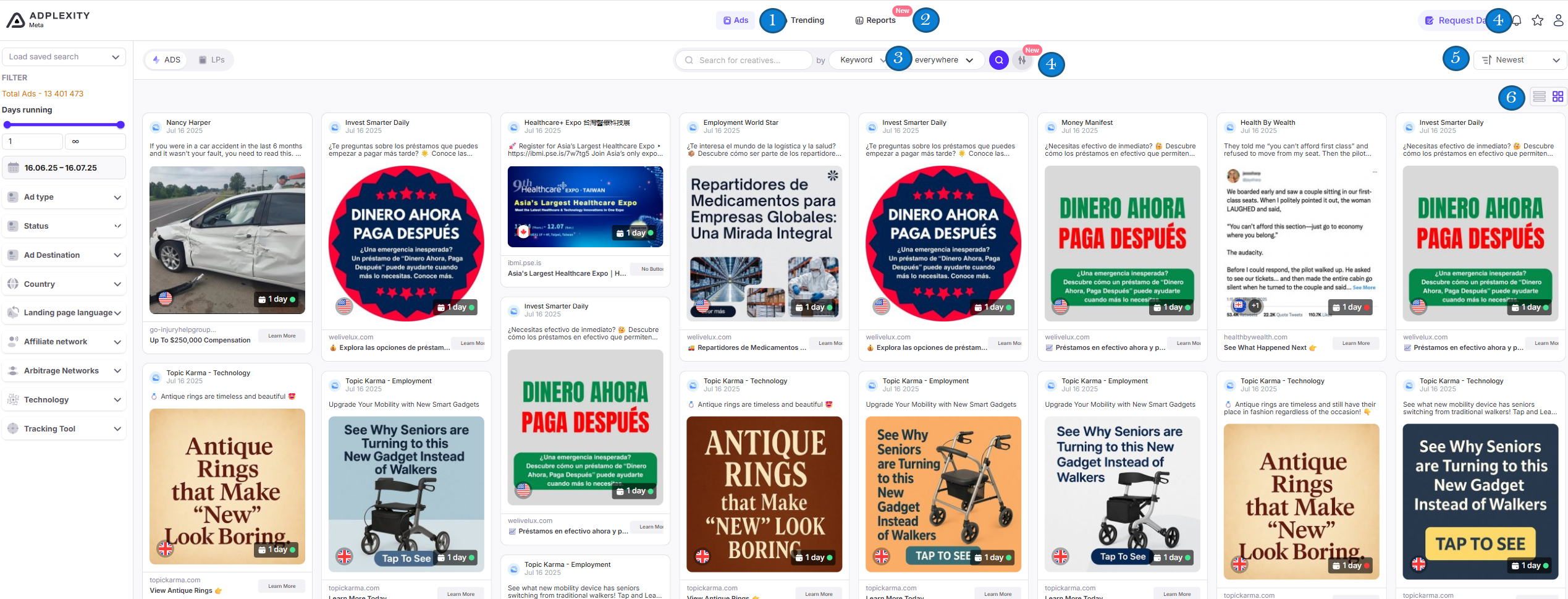Open the Trending tab
The width and height of the screenshot is (1568, 599).
(x=807, y=20)
